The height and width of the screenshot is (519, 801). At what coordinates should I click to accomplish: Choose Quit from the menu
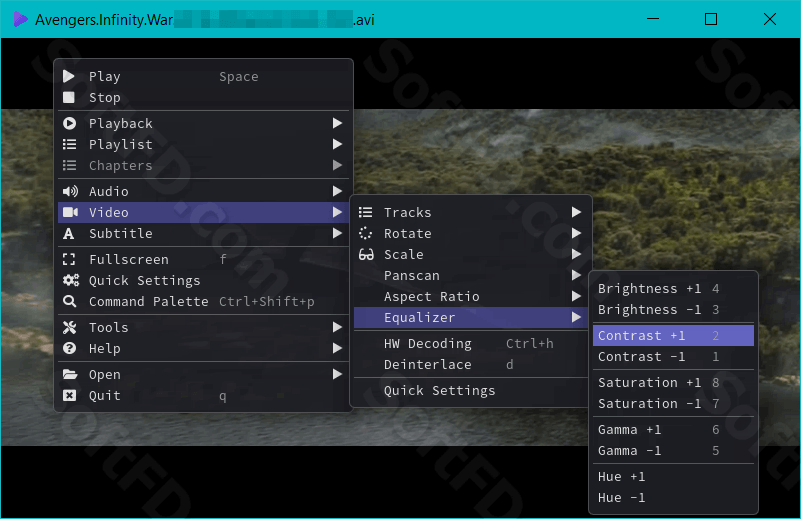click(x=203, y=395)
